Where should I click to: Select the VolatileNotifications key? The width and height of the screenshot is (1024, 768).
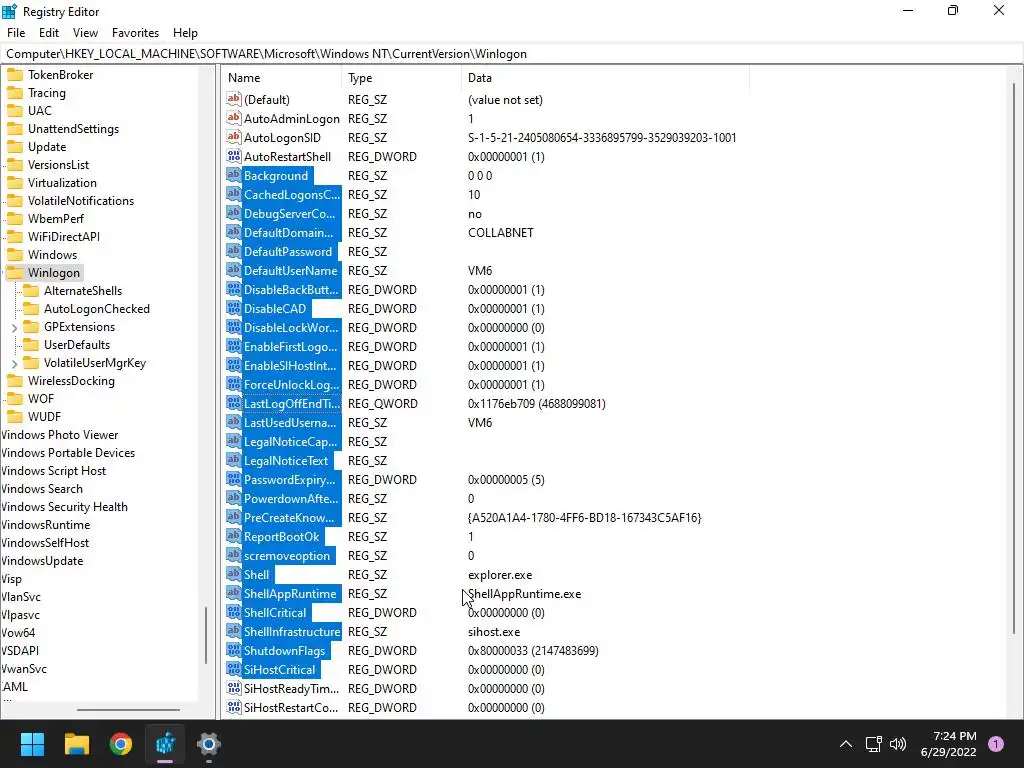point(80,201)
